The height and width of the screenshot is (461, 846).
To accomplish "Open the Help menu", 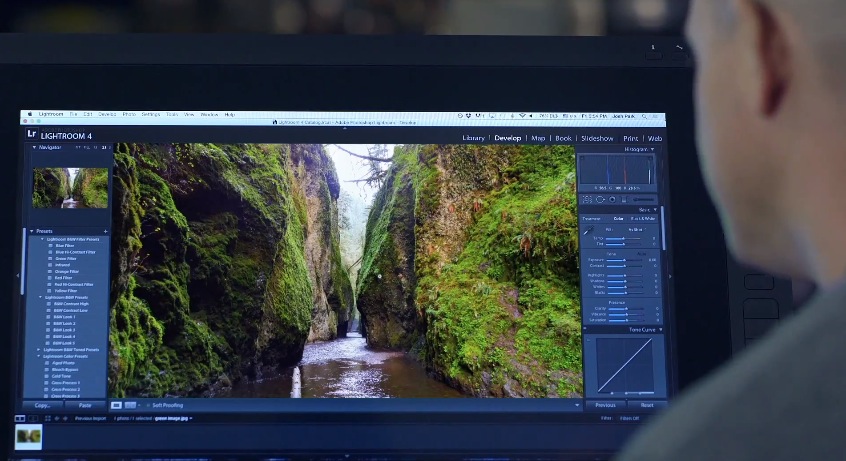I will pyautogui.click(x=229, y=115).
